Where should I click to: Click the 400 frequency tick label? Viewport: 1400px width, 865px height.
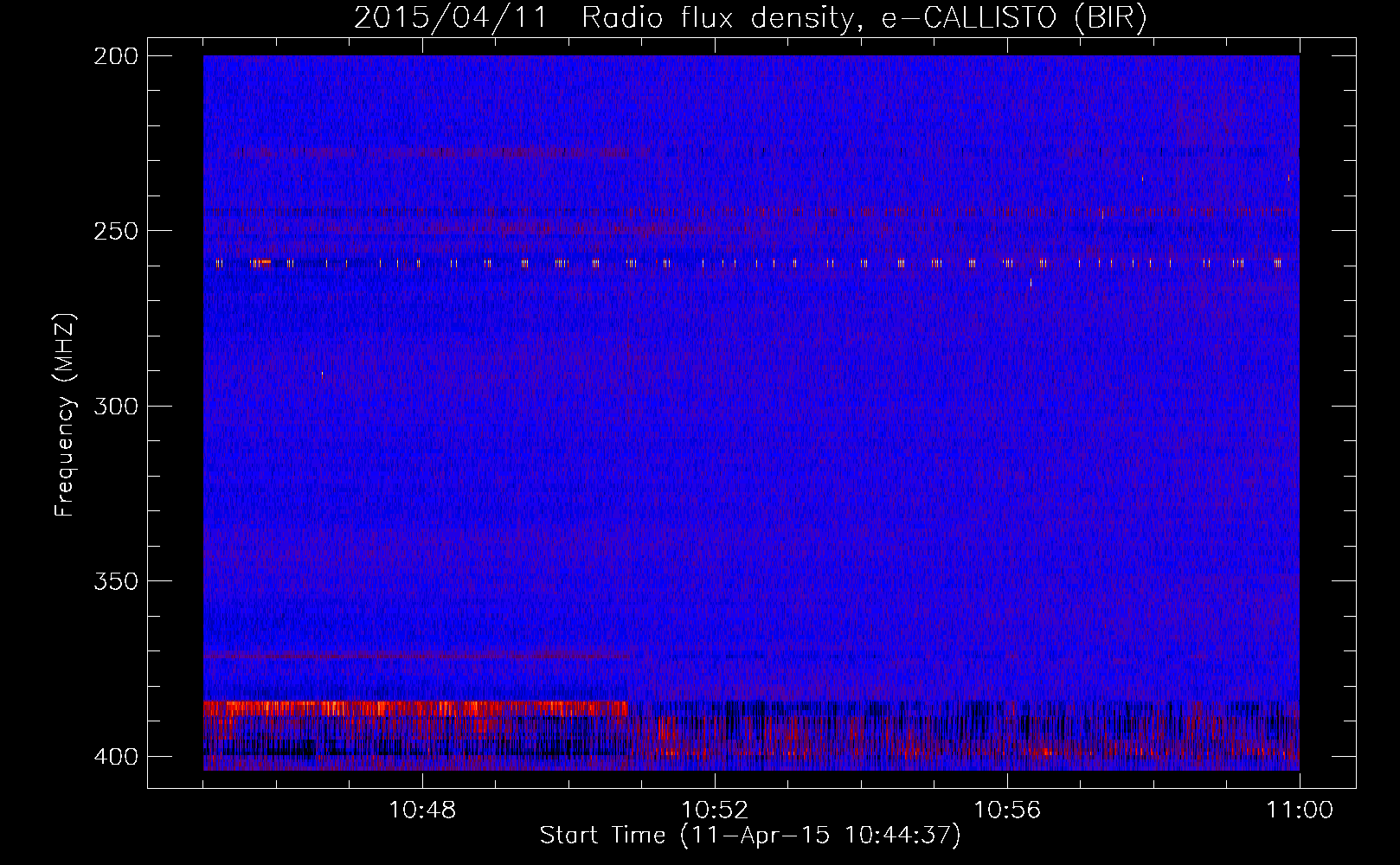115,757
